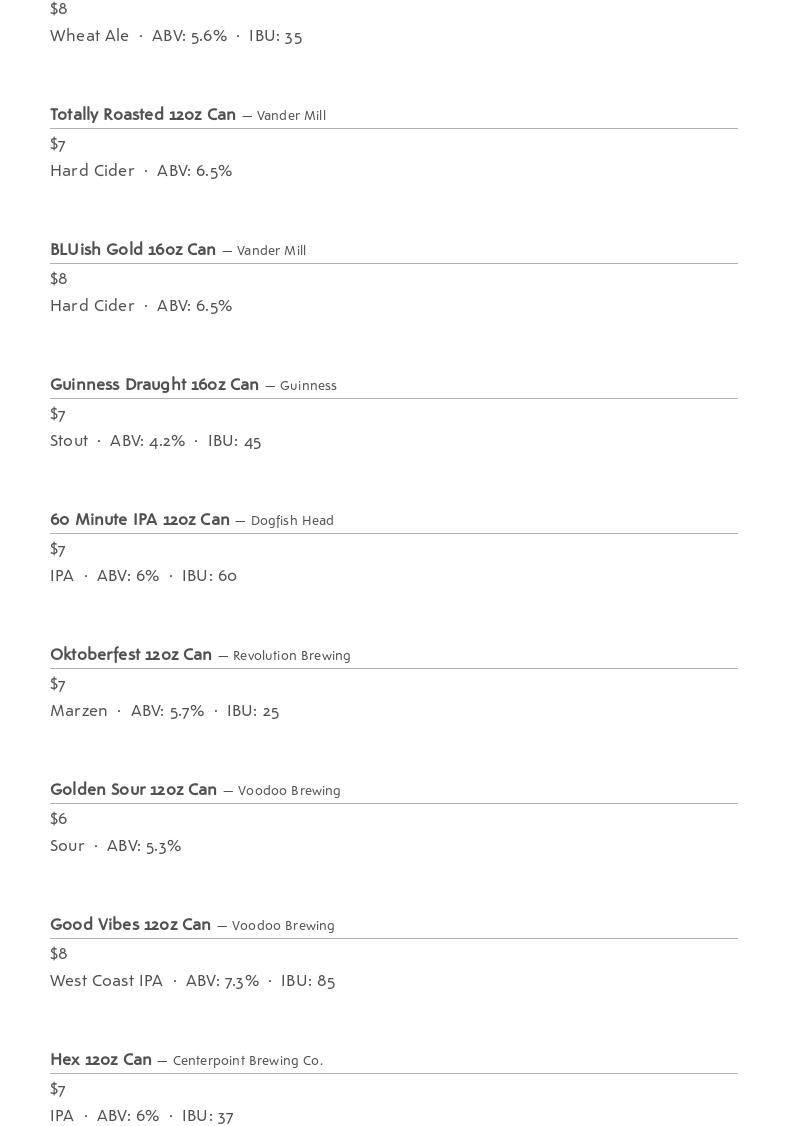The image size is (788, 1126).
Task: Select the Golden Sour 12oz Can heading
Action: click(x=134, y=790)
